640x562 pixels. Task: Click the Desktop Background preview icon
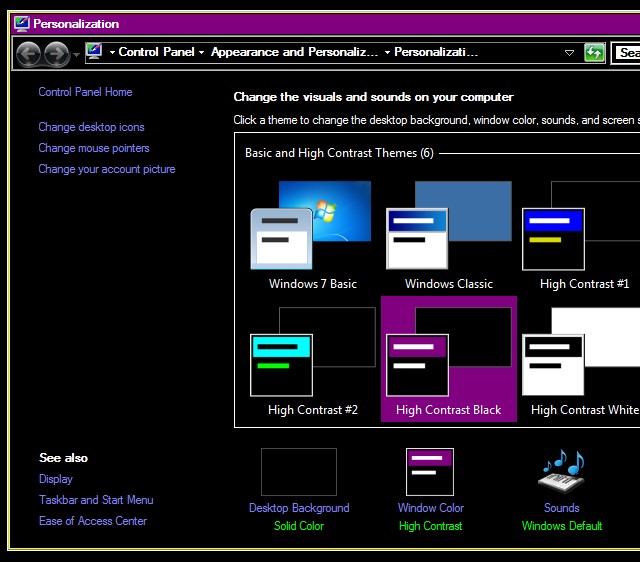299,472
